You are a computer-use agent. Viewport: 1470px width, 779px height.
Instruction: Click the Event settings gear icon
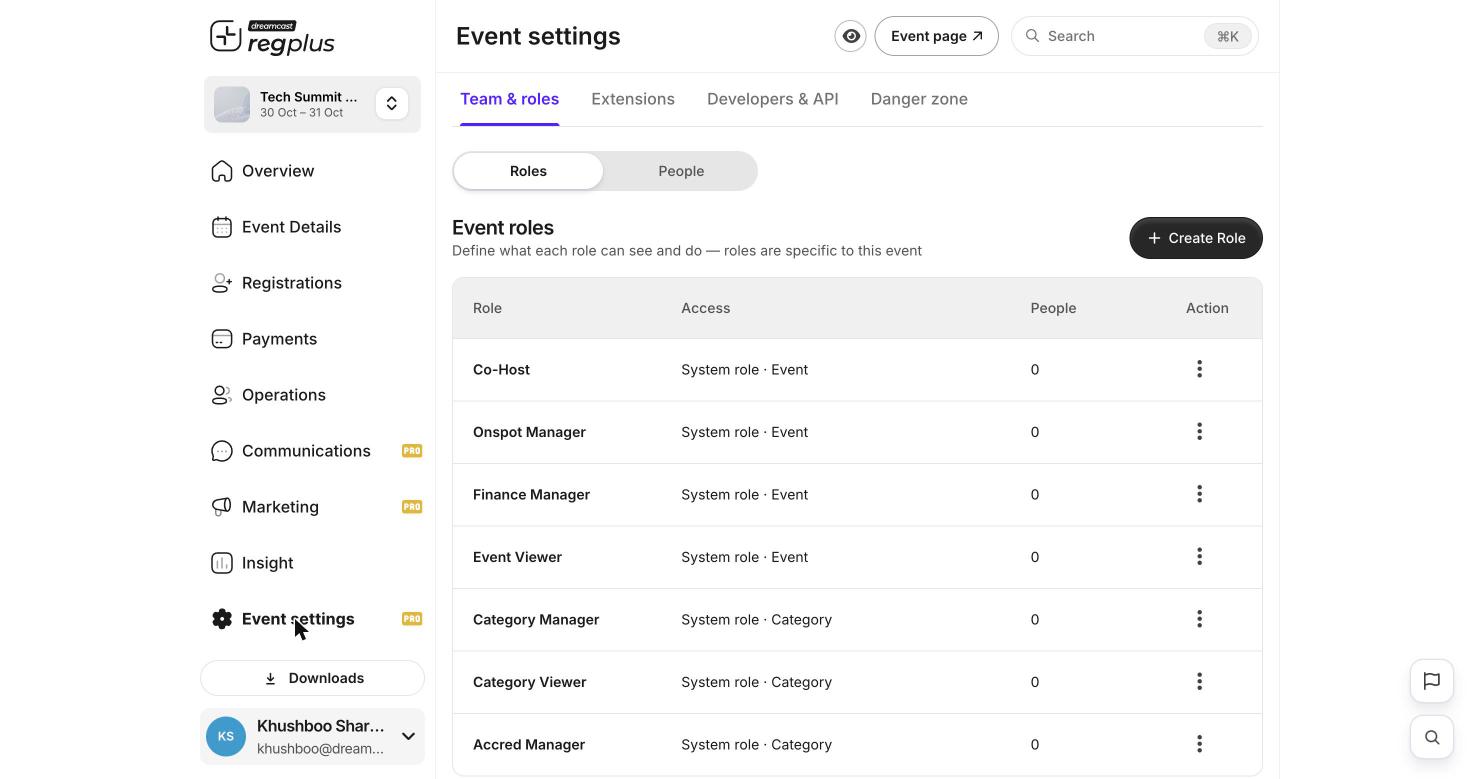pyautogui.click(x=222, y=619)
